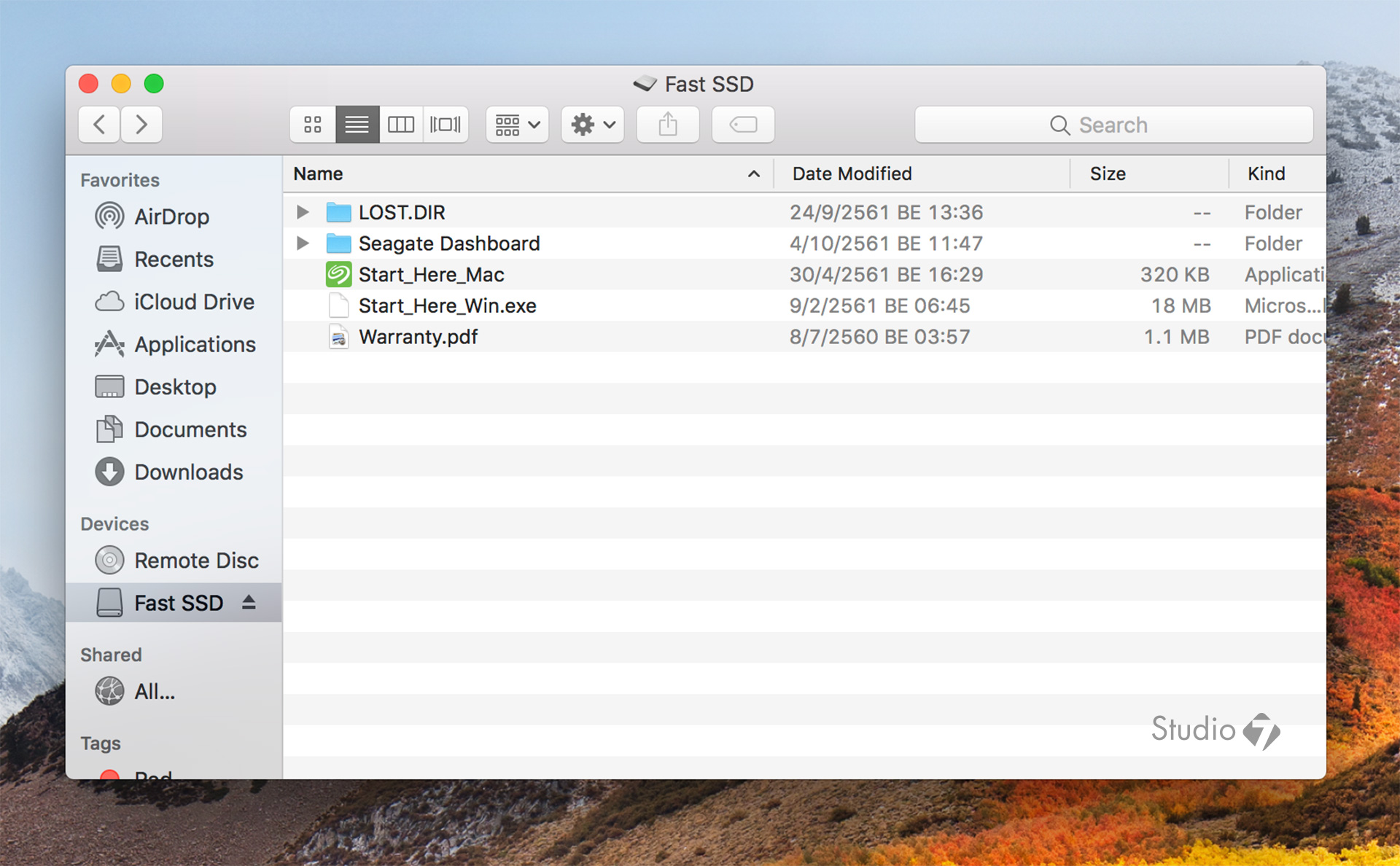Screen dimensions: 1400x866
Task: Minimize the window with yellow button
Action: pyautogui.click(x=121, y=84)
